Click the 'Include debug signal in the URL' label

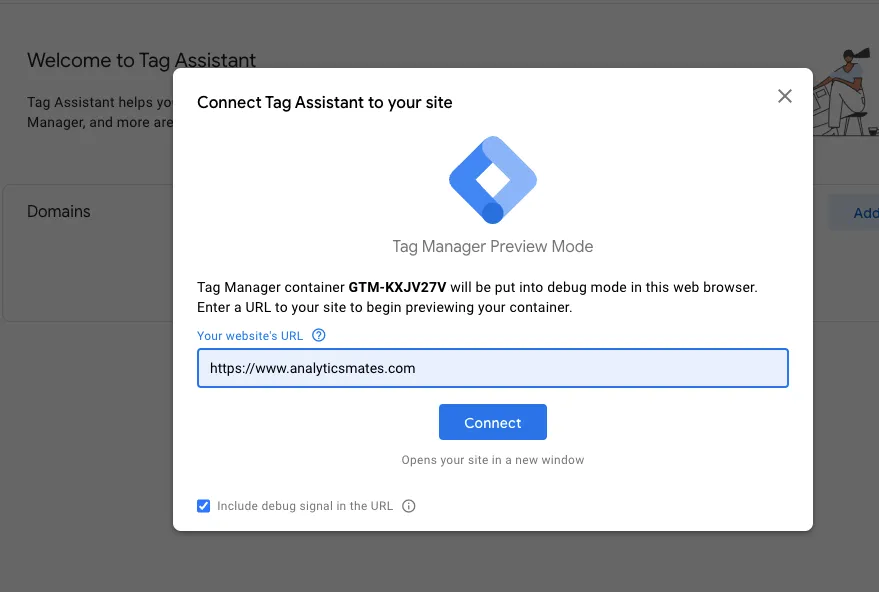305,506
